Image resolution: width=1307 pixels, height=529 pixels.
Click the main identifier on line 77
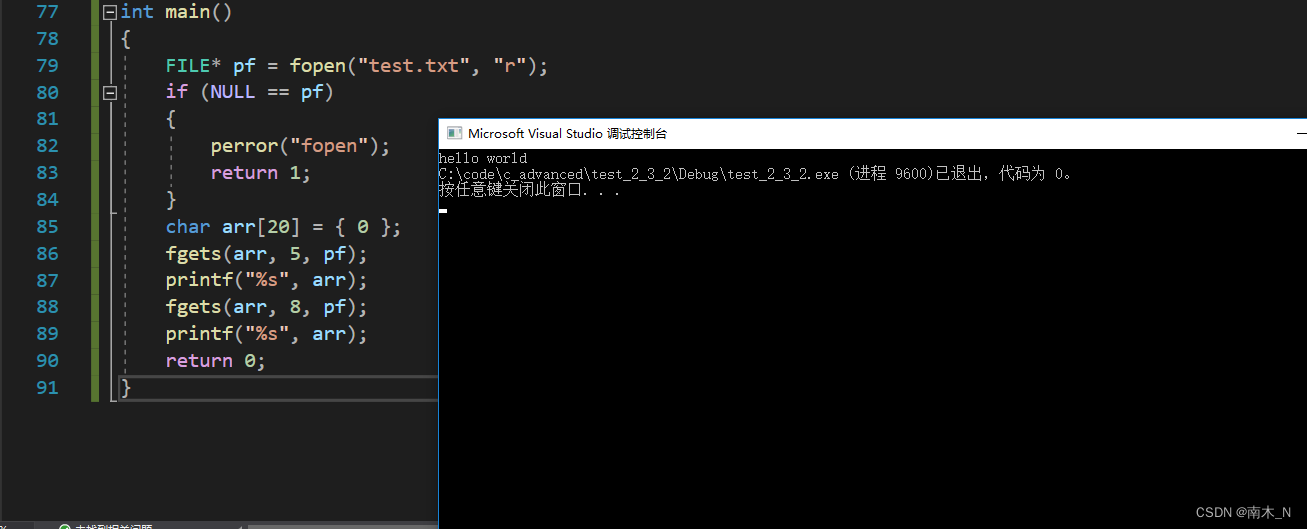tap(188, 12)
